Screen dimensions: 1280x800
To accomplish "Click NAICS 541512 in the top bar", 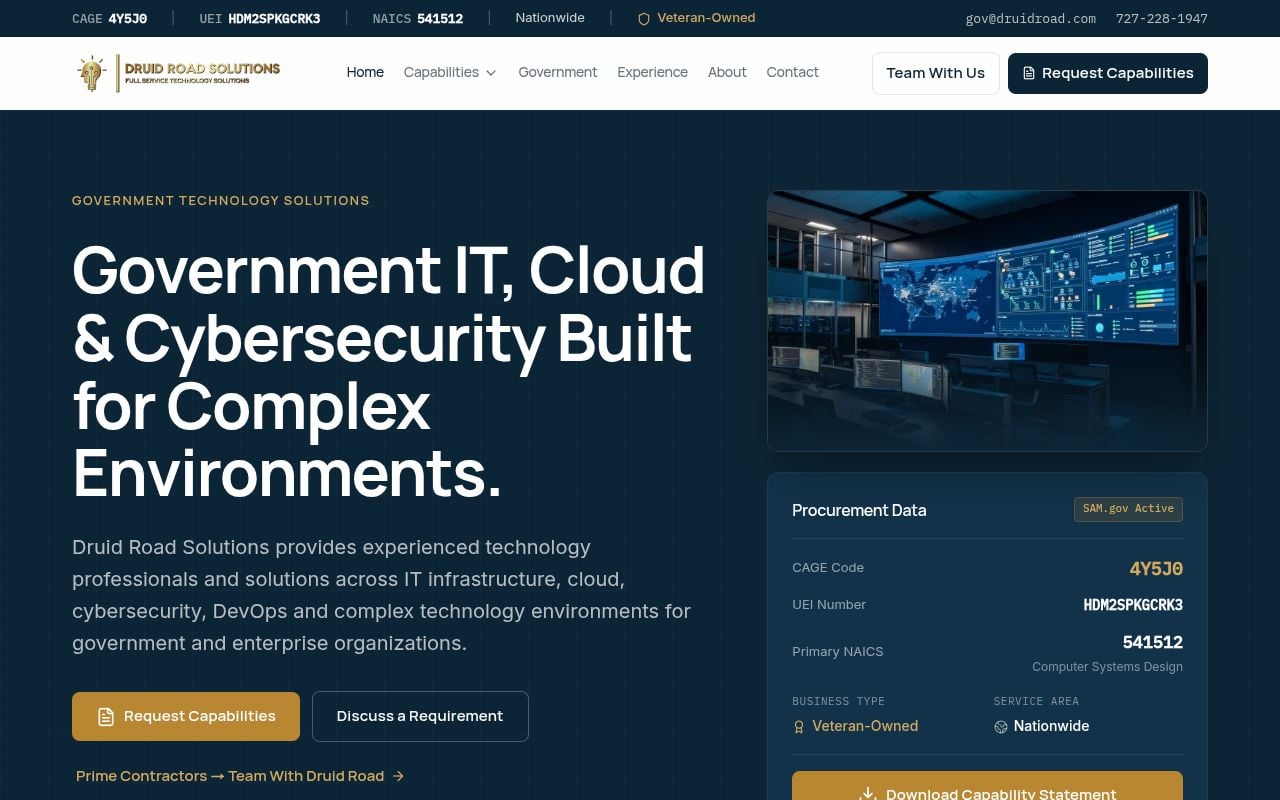I will pos(418,18).
